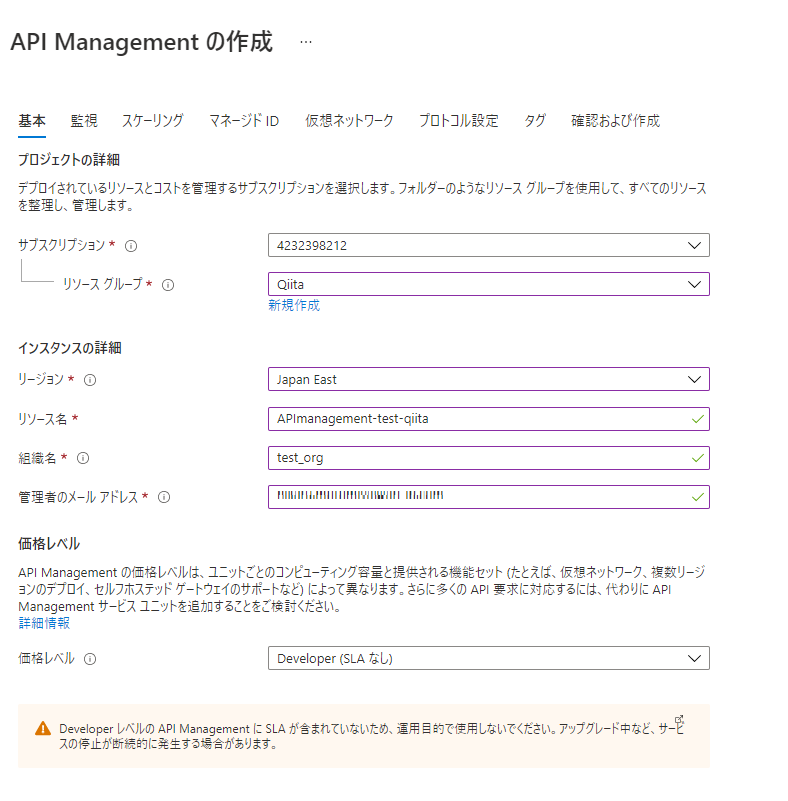Switch to the プロトコル設定 tab
The width and height of the screenshot is (788, 801).
click(459, 121)
